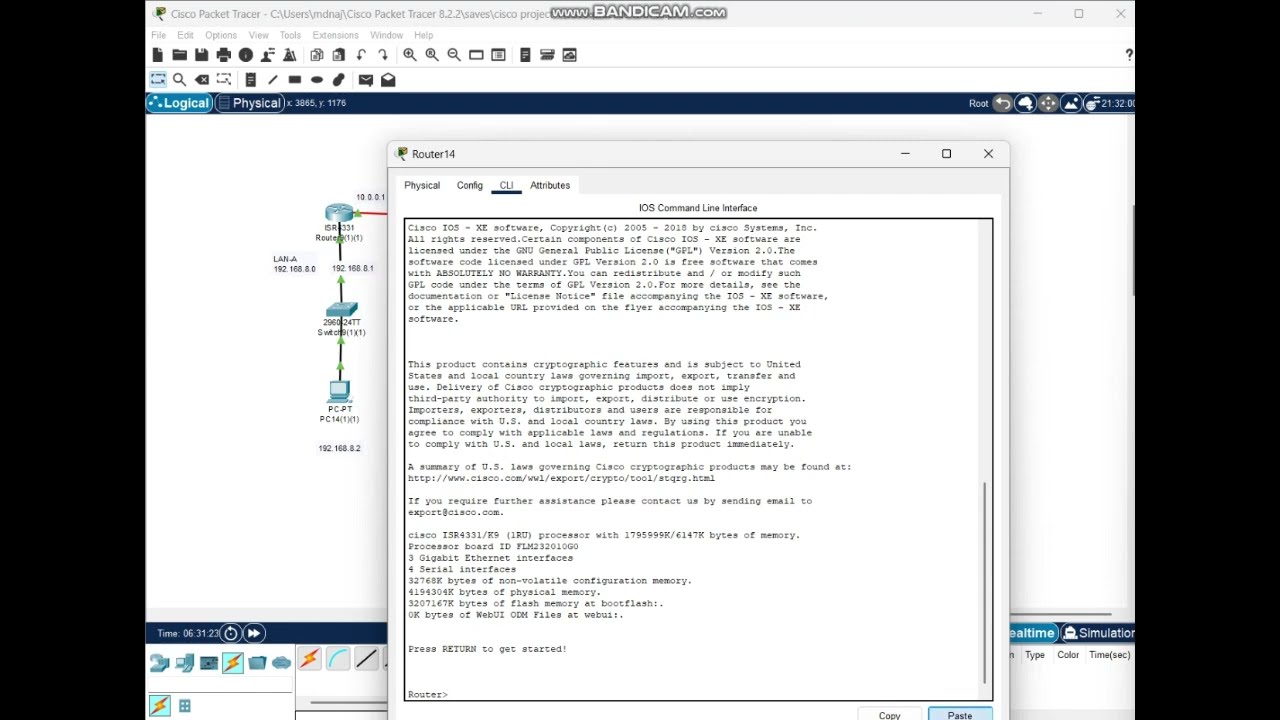
Task: Activate the Inspect magnifier tool
Action: tap(180, 80)
